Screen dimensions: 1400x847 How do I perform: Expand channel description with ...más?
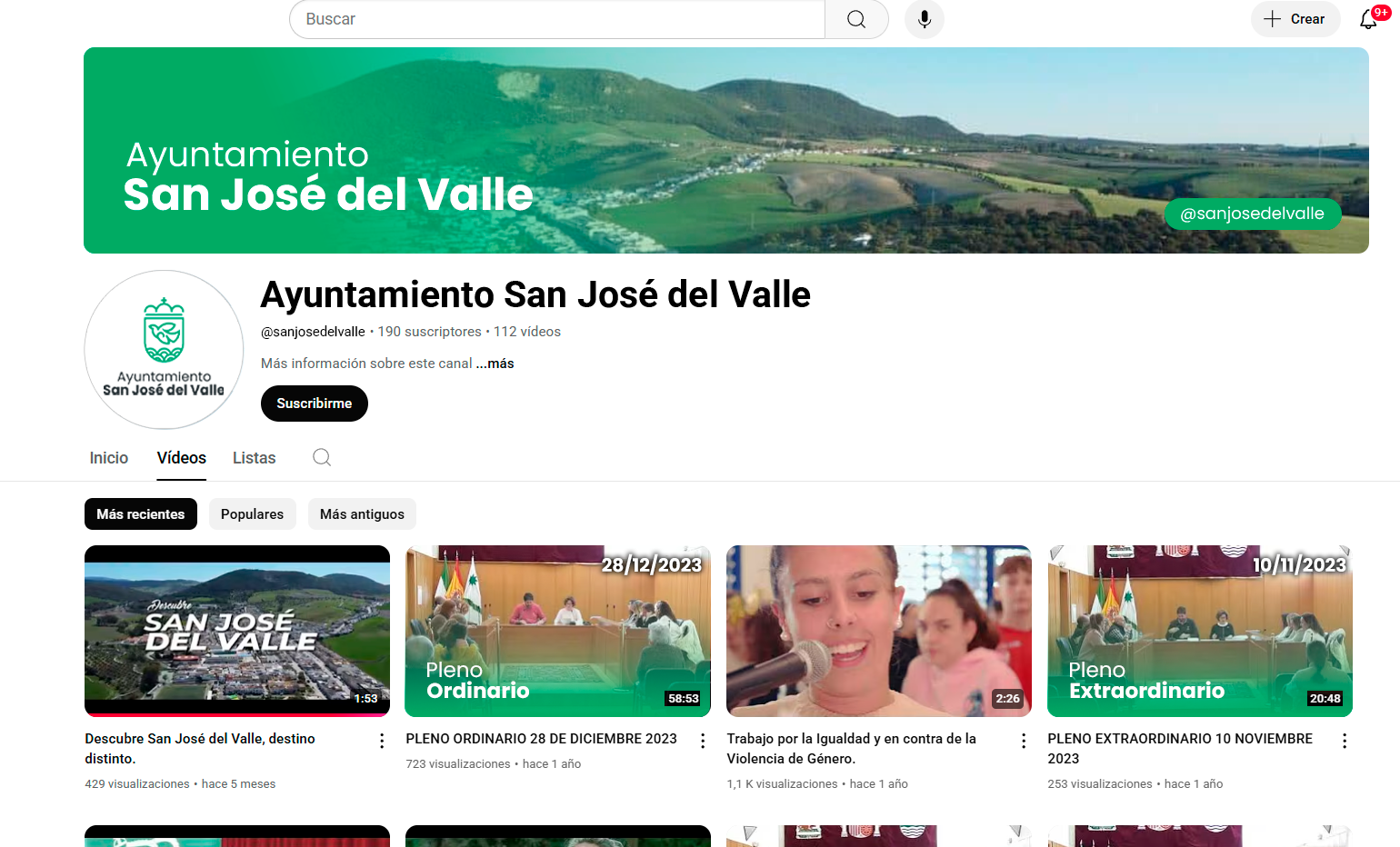coord(495,364)
